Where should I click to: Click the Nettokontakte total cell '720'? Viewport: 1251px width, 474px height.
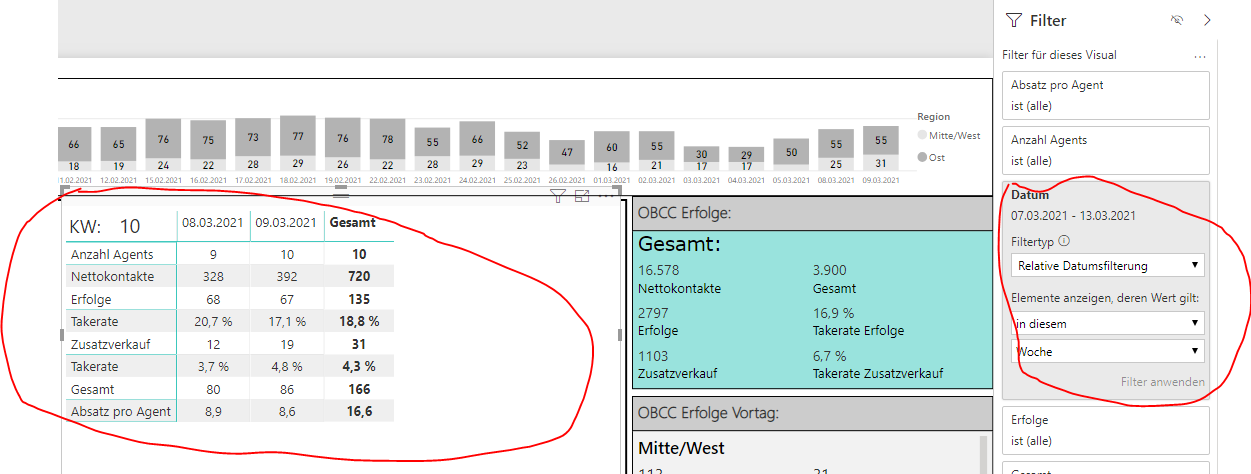pos(358,277)
